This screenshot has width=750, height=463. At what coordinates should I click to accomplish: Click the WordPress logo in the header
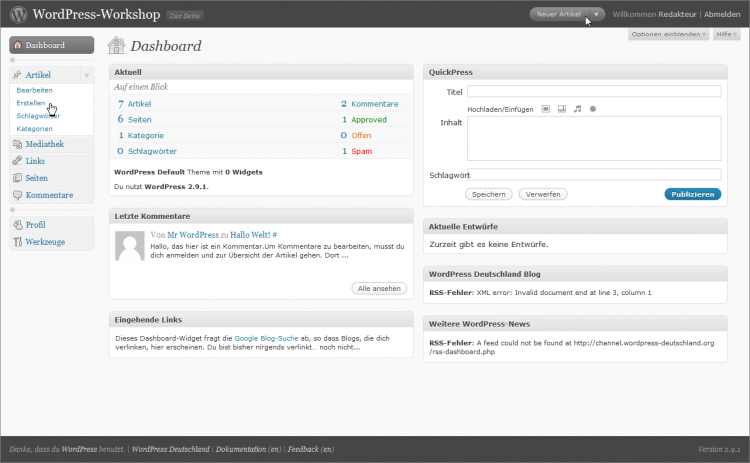pos(19,14)
